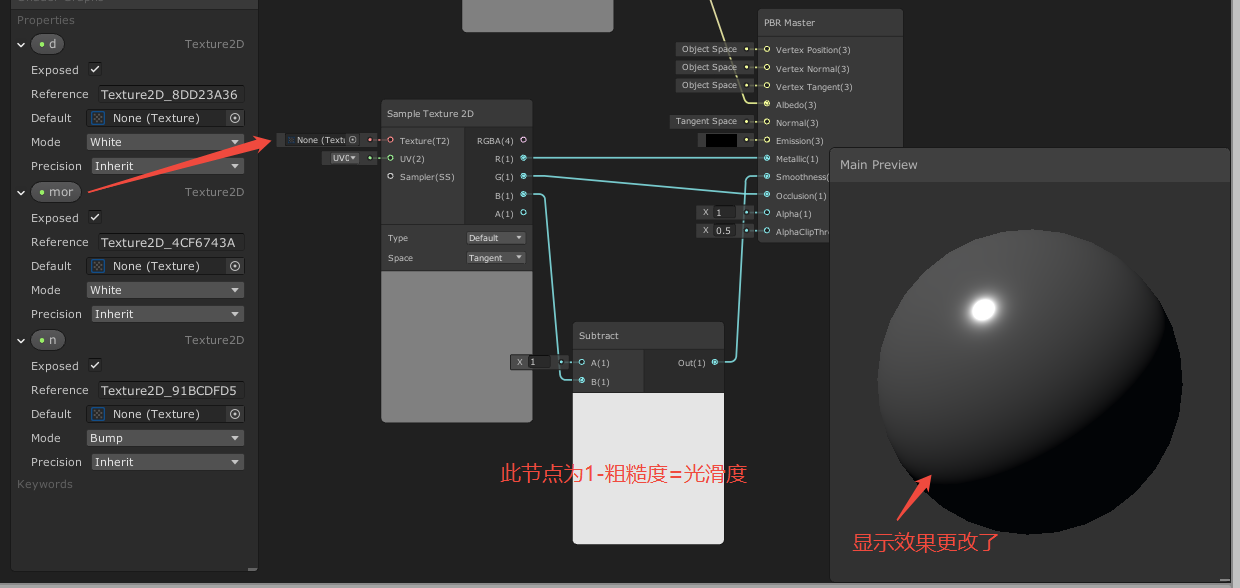Open texture picker on Sample Texture 2D input
Image resolution: width=1240 pixels, height=588 pixels.
pos(352,140)
